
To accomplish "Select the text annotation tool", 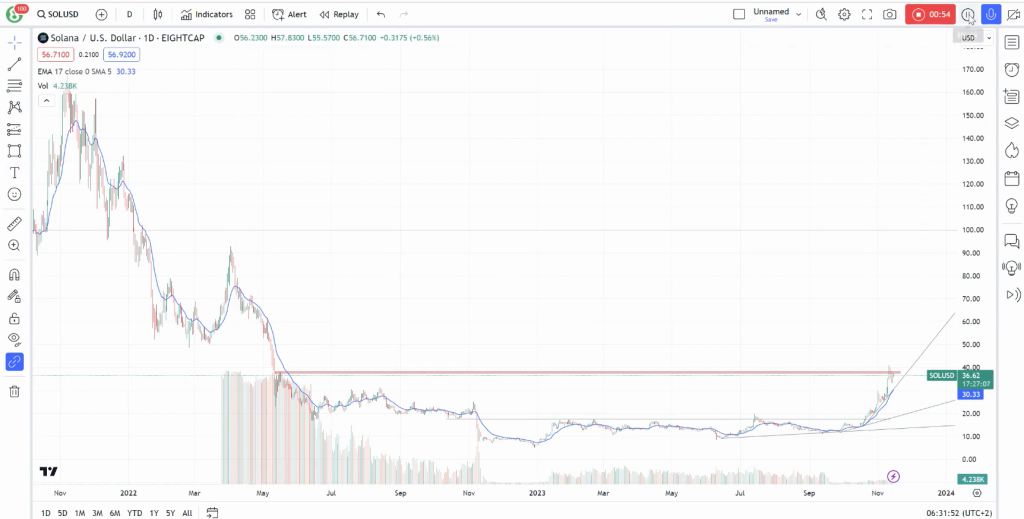I will (14, 172).
